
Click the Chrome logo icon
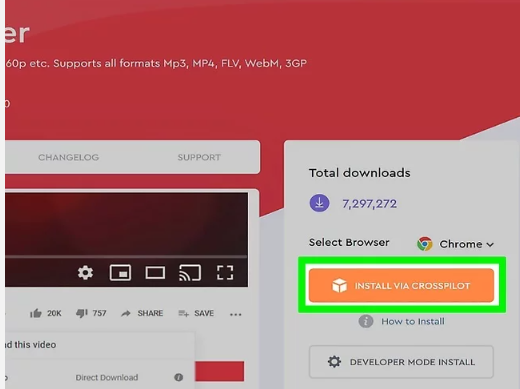[425, 244]
